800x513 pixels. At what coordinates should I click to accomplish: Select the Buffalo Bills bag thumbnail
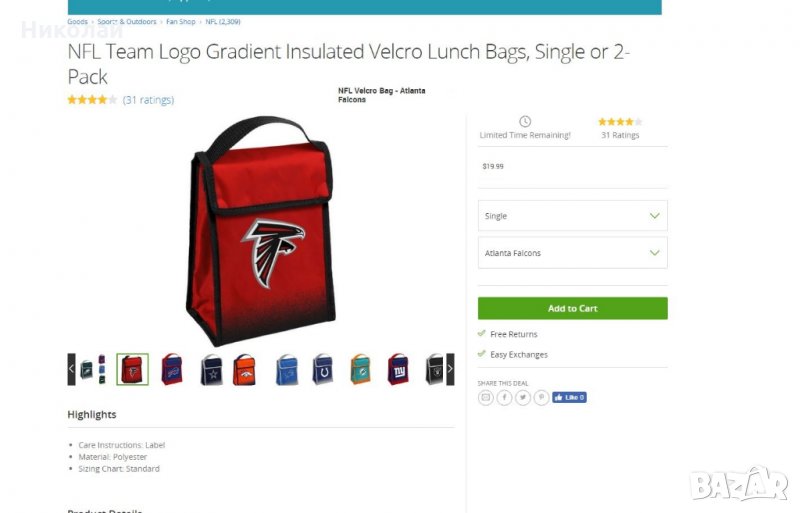click(172, 369)
